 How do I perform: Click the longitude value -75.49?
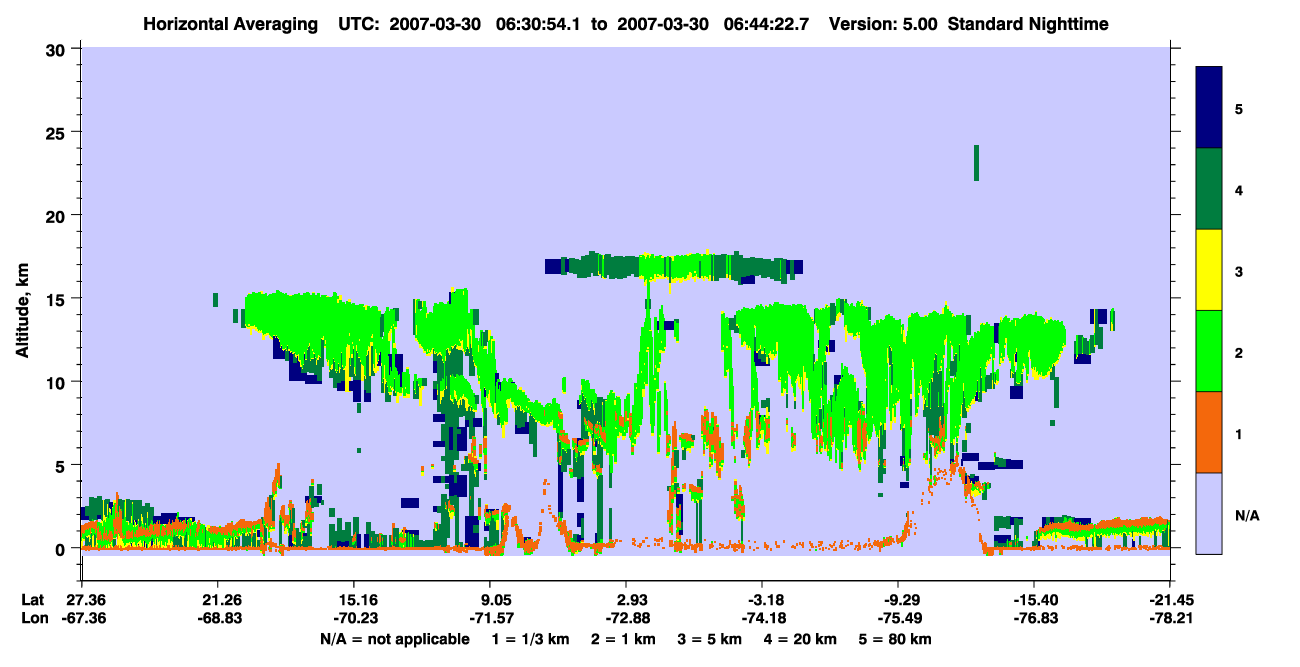point(898,618)
